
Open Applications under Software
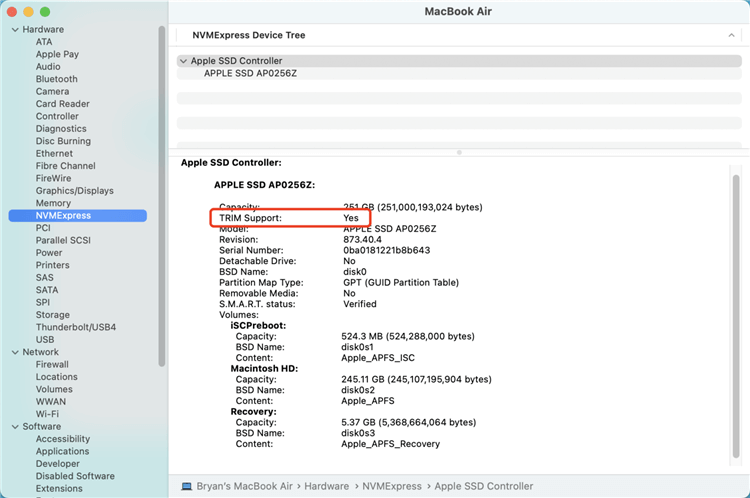(62, 452)
